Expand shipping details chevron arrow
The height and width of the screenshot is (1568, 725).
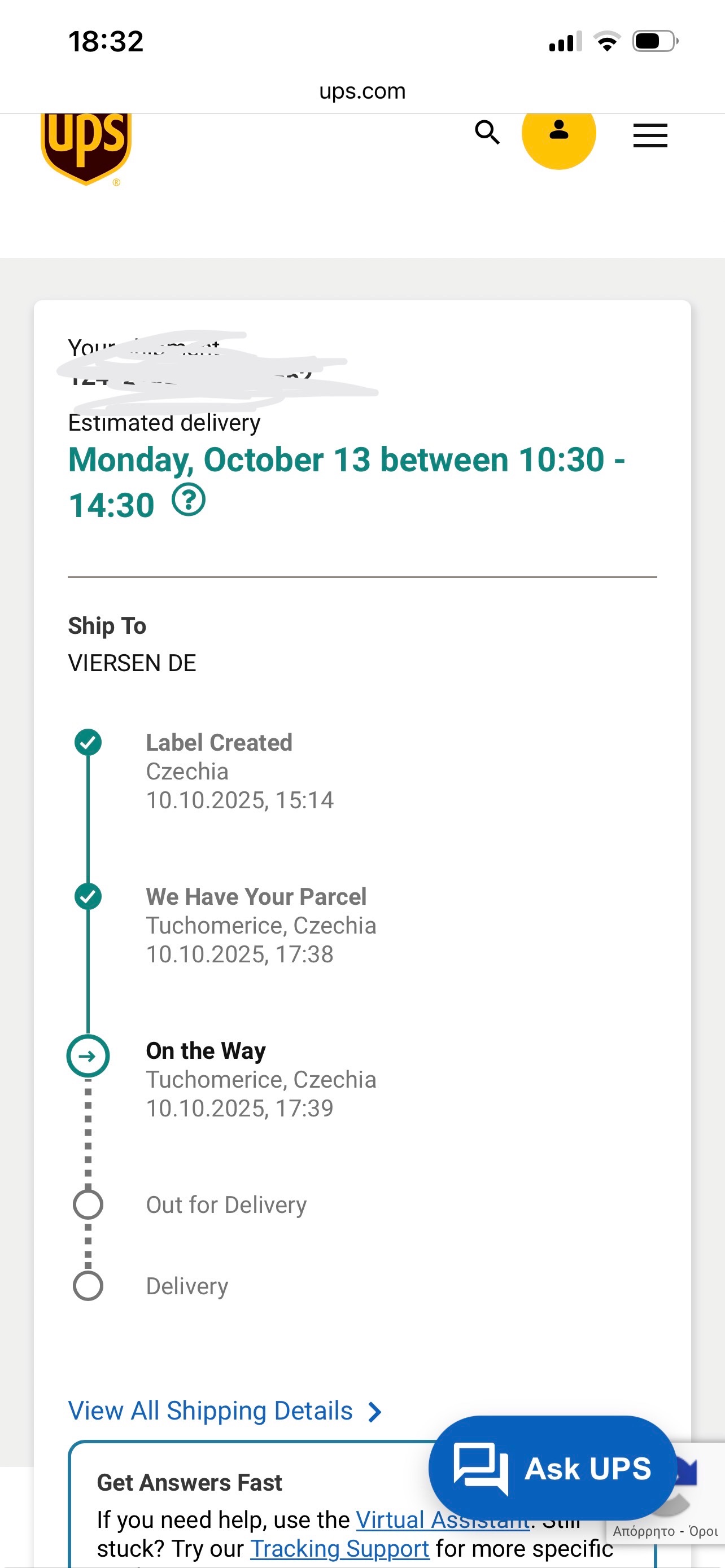(x=375, y=1412)
